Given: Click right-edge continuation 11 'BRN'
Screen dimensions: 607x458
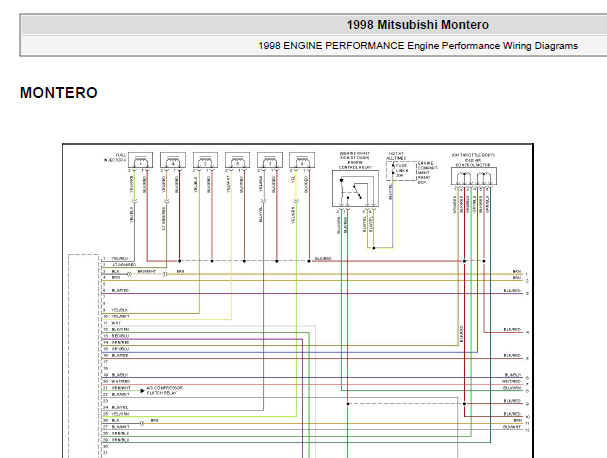Looking at the screenshot, I should (521, 422).
